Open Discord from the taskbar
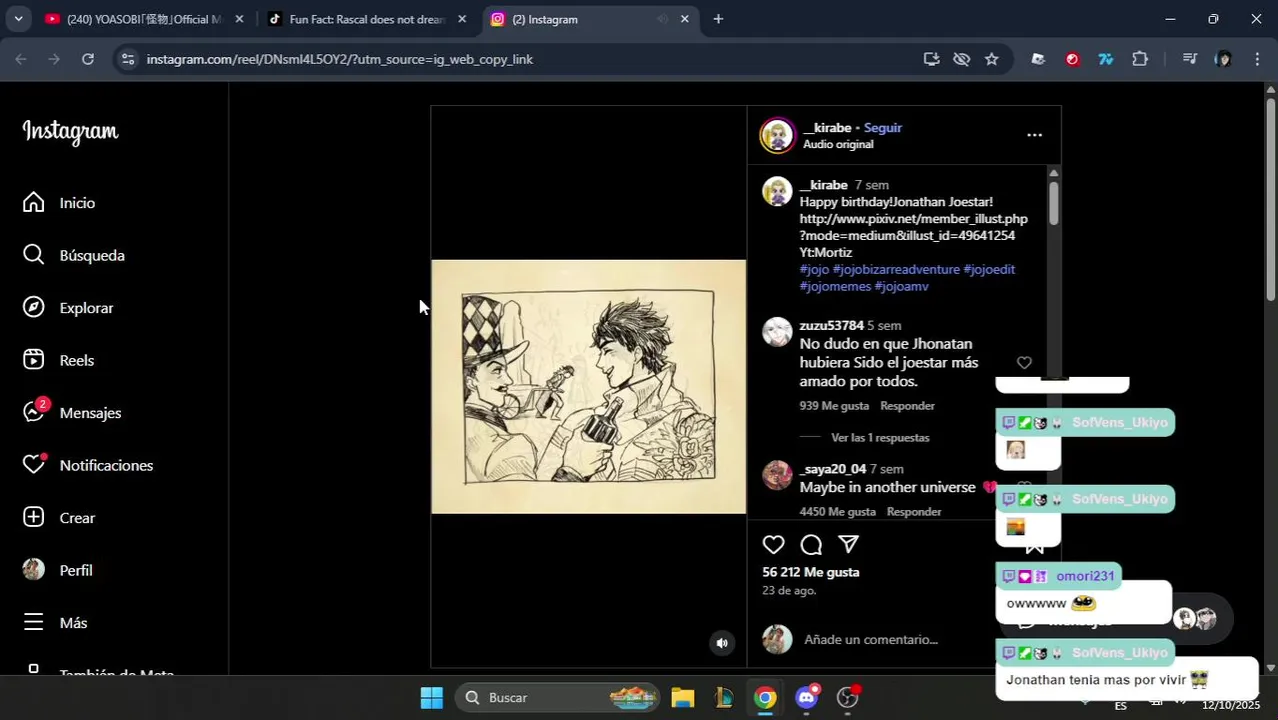Viewport: 1278px width, 720px height. [x=807, y=697]
